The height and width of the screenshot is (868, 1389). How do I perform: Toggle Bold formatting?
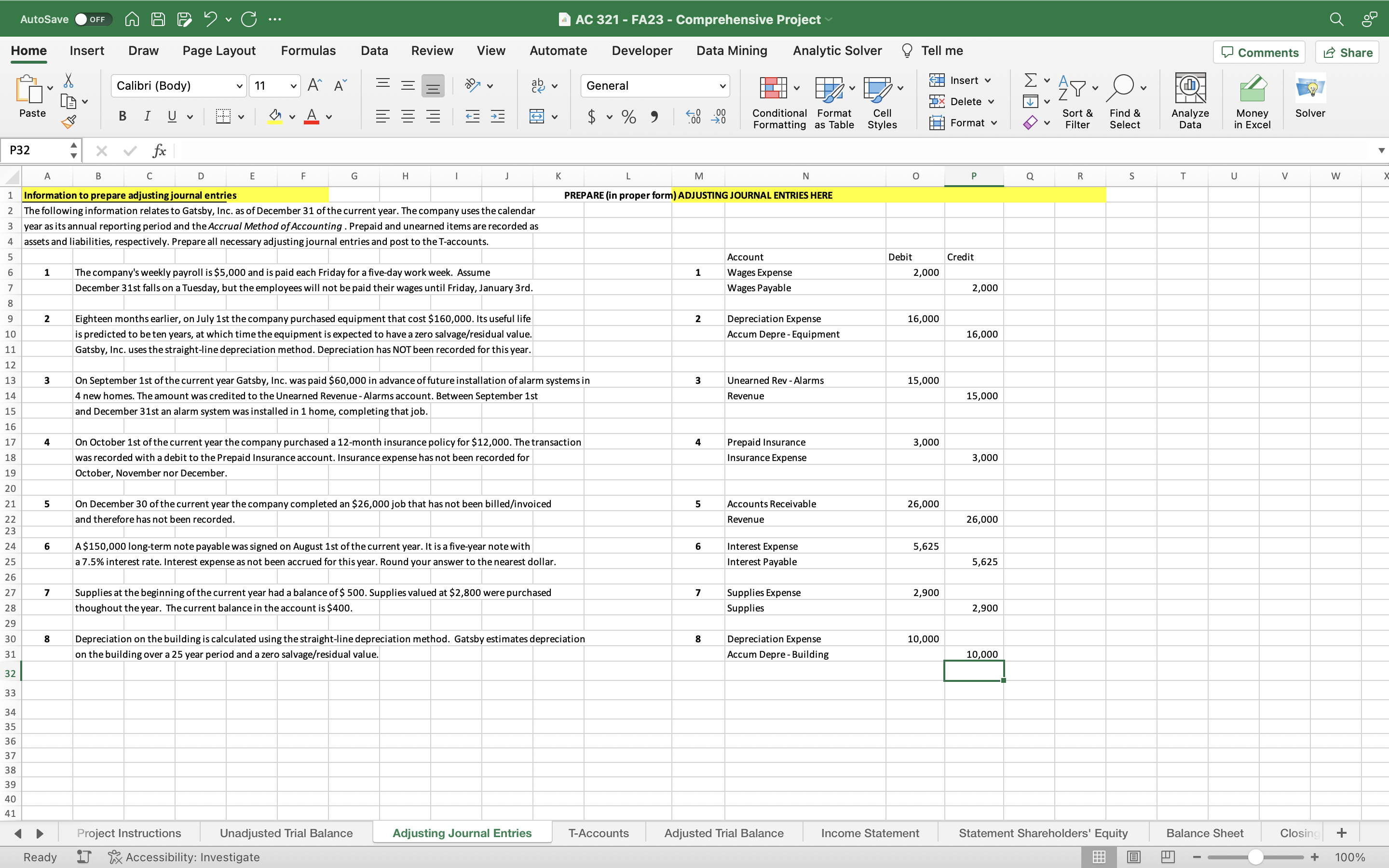pos(122,117)
